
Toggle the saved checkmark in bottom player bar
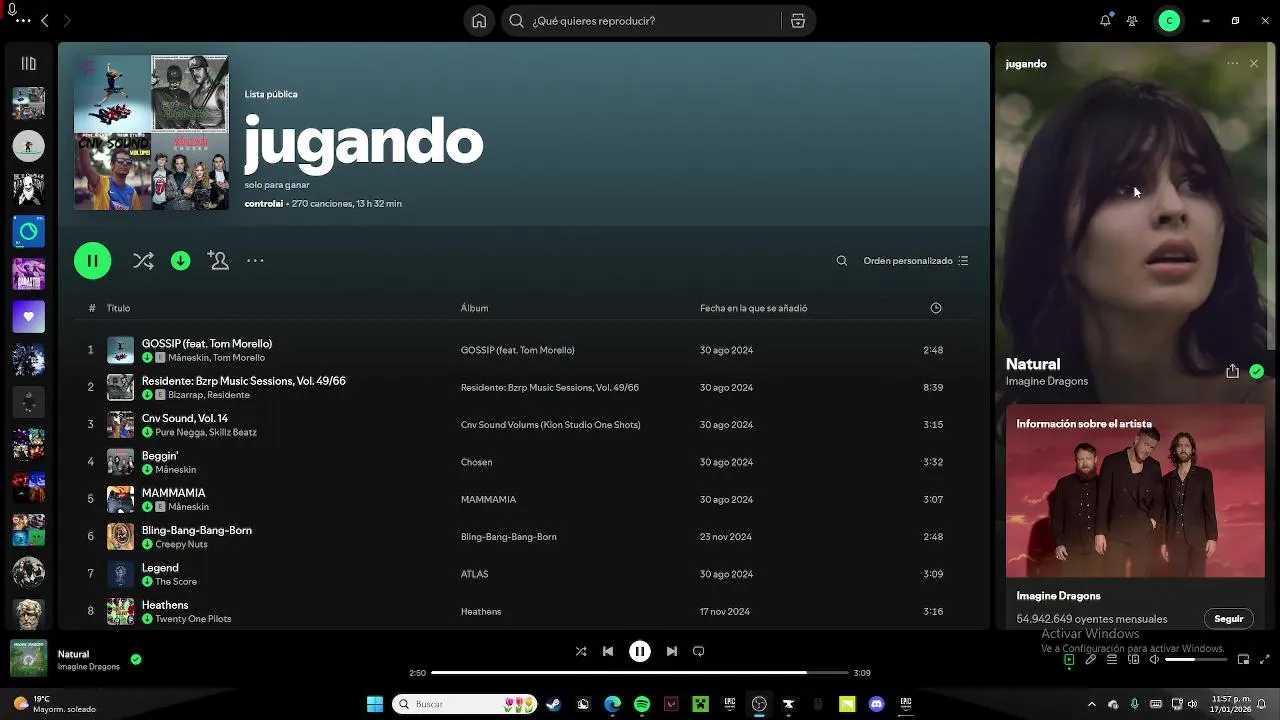(136, 660)
